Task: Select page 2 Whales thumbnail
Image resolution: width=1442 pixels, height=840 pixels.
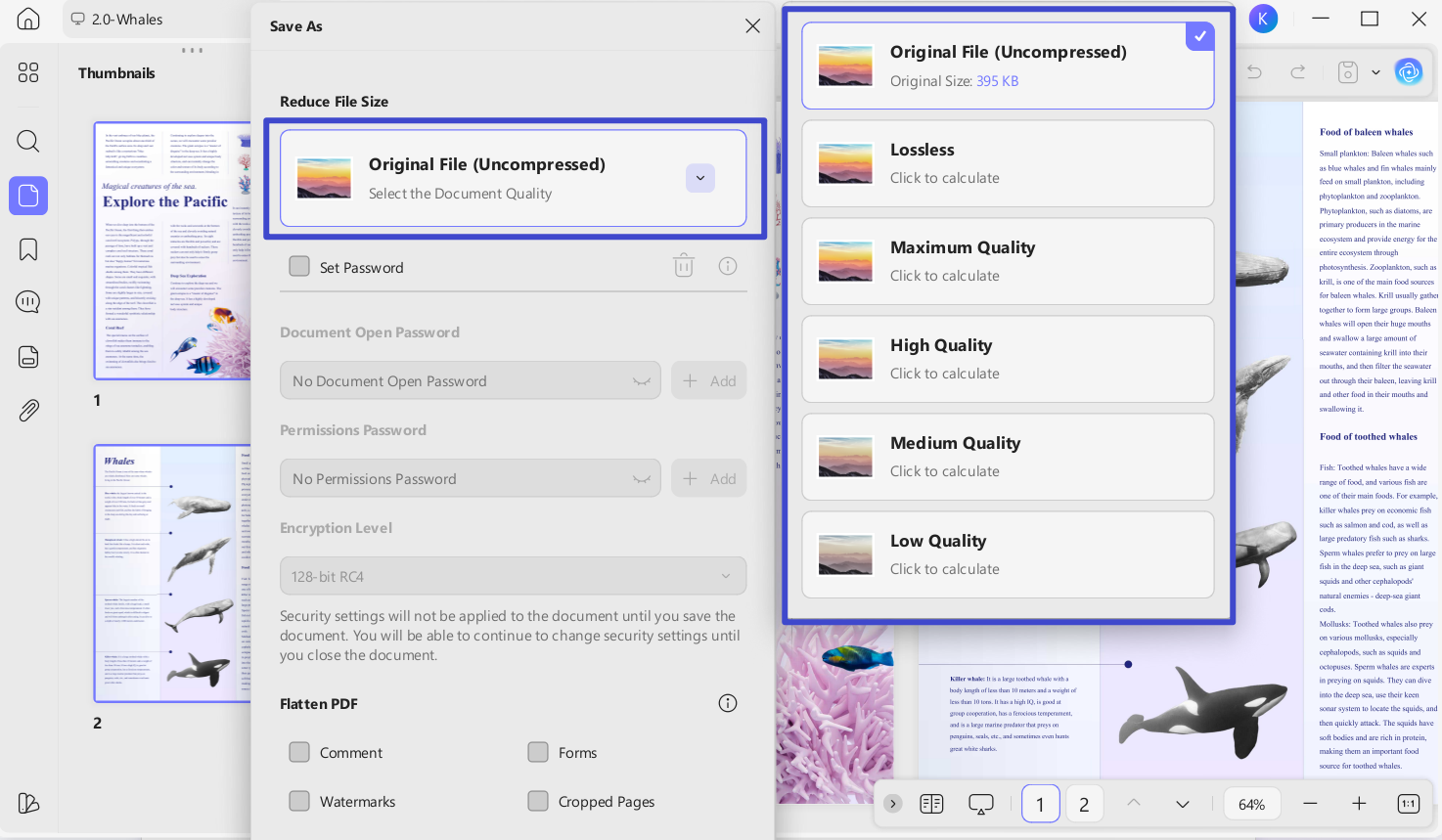Action: [x=172, y=573]
